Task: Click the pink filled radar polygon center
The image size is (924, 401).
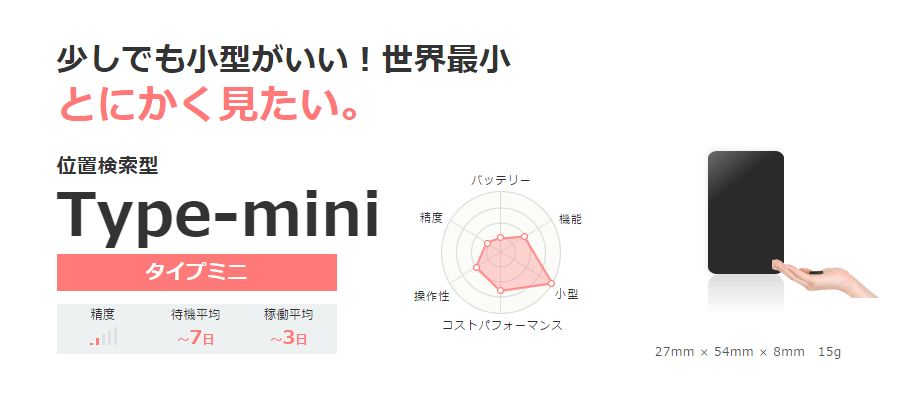Action: click(510, 262)
